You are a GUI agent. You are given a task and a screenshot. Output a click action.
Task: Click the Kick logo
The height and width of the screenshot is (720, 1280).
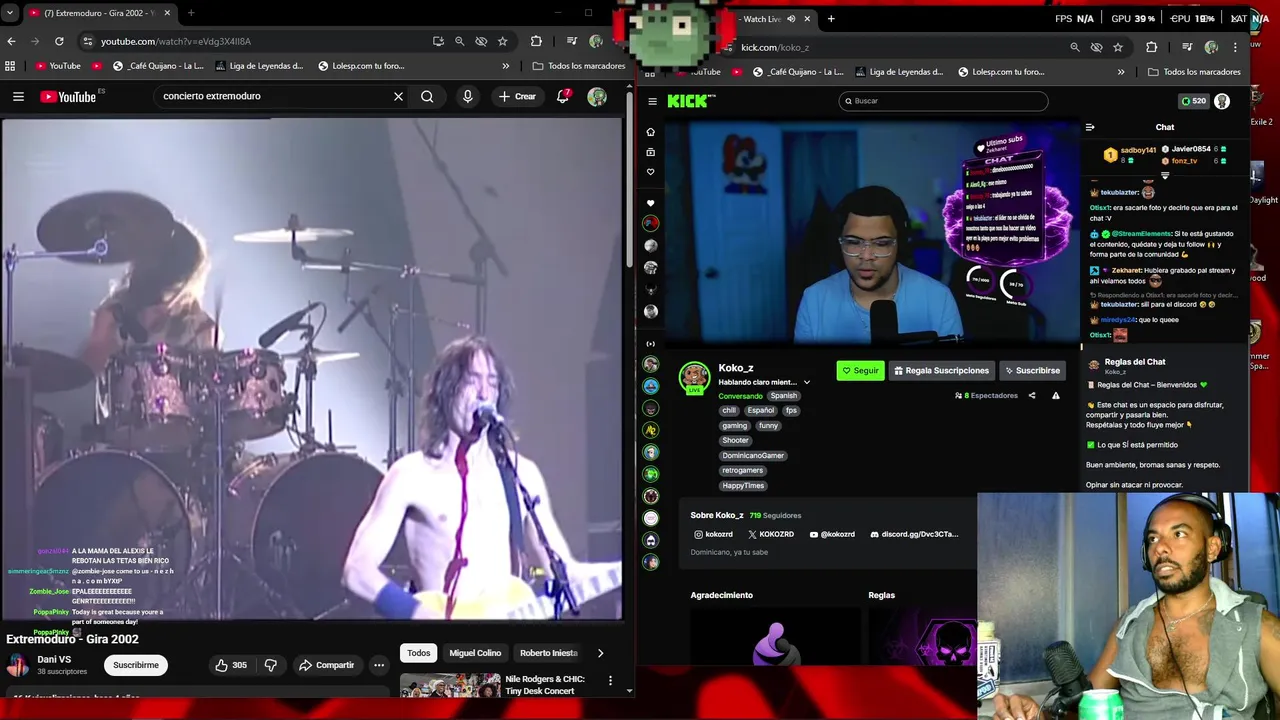pos(691,100)
